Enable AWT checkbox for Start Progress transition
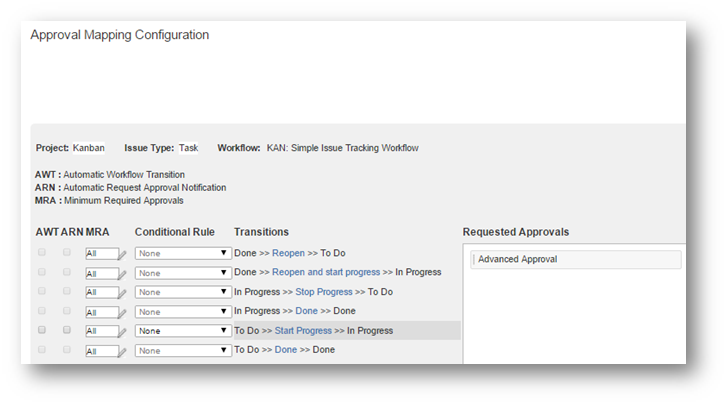The width and height of the screenshot is (728, 406). [41, 330]
